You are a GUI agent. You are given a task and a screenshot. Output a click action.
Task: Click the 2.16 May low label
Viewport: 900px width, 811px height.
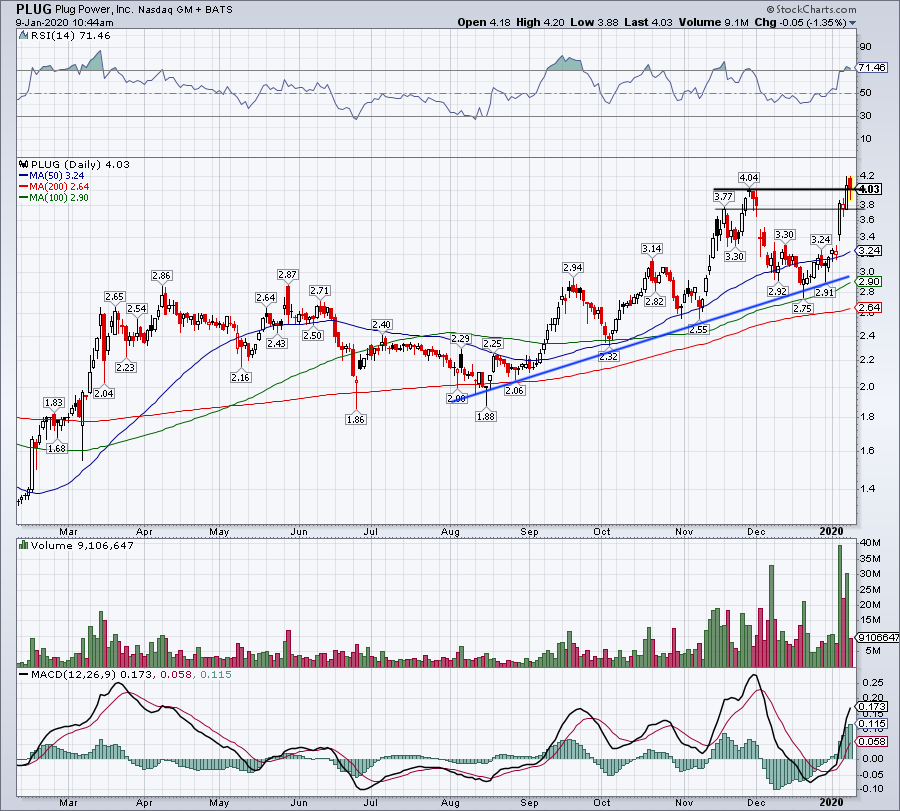click(240, 377)
